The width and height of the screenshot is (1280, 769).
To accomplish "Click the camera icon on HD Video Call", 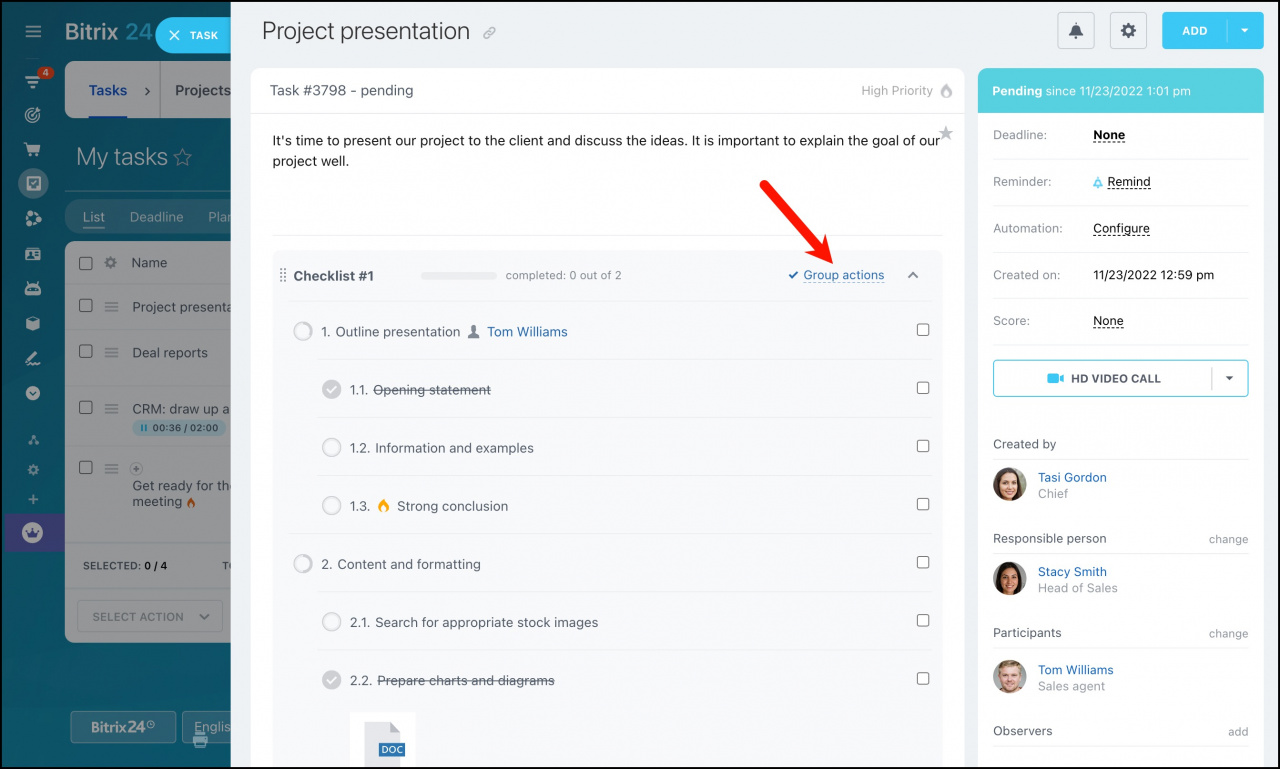I will pos(1055,379).
